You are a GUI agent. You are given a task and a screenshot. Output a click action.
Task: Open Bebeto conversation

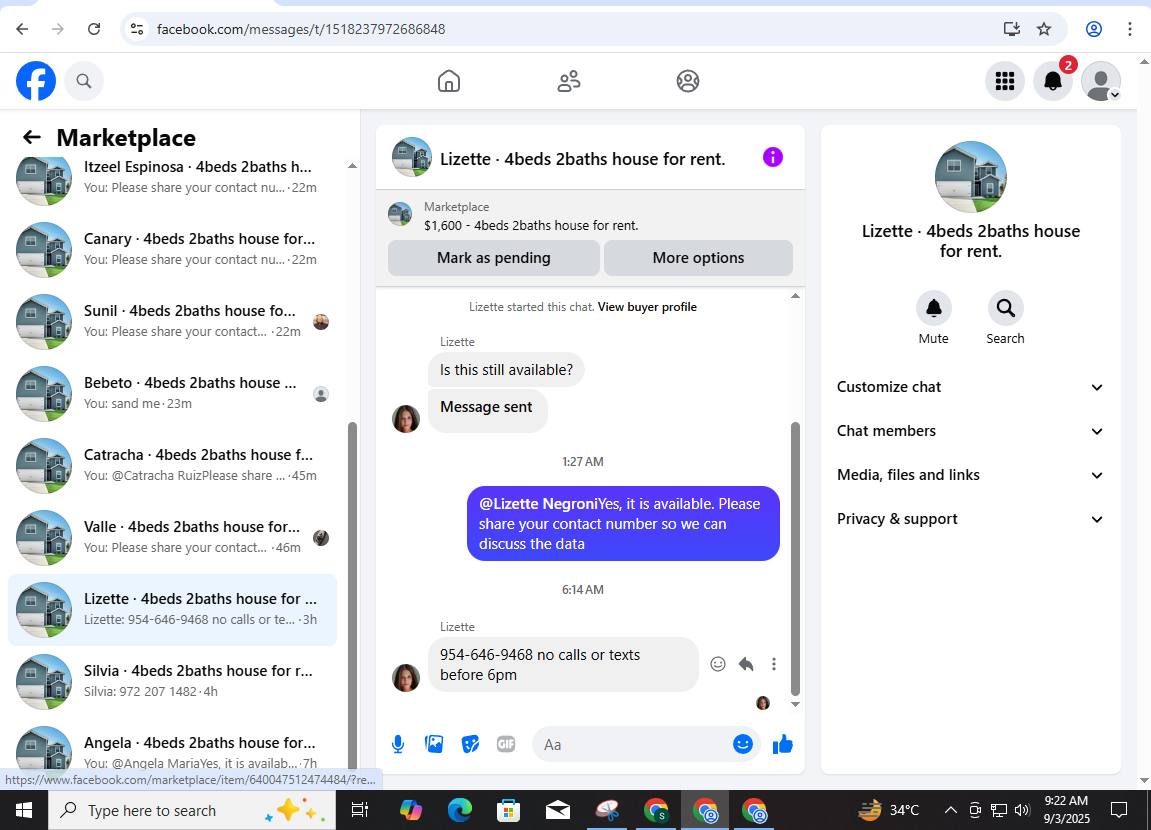173,393
